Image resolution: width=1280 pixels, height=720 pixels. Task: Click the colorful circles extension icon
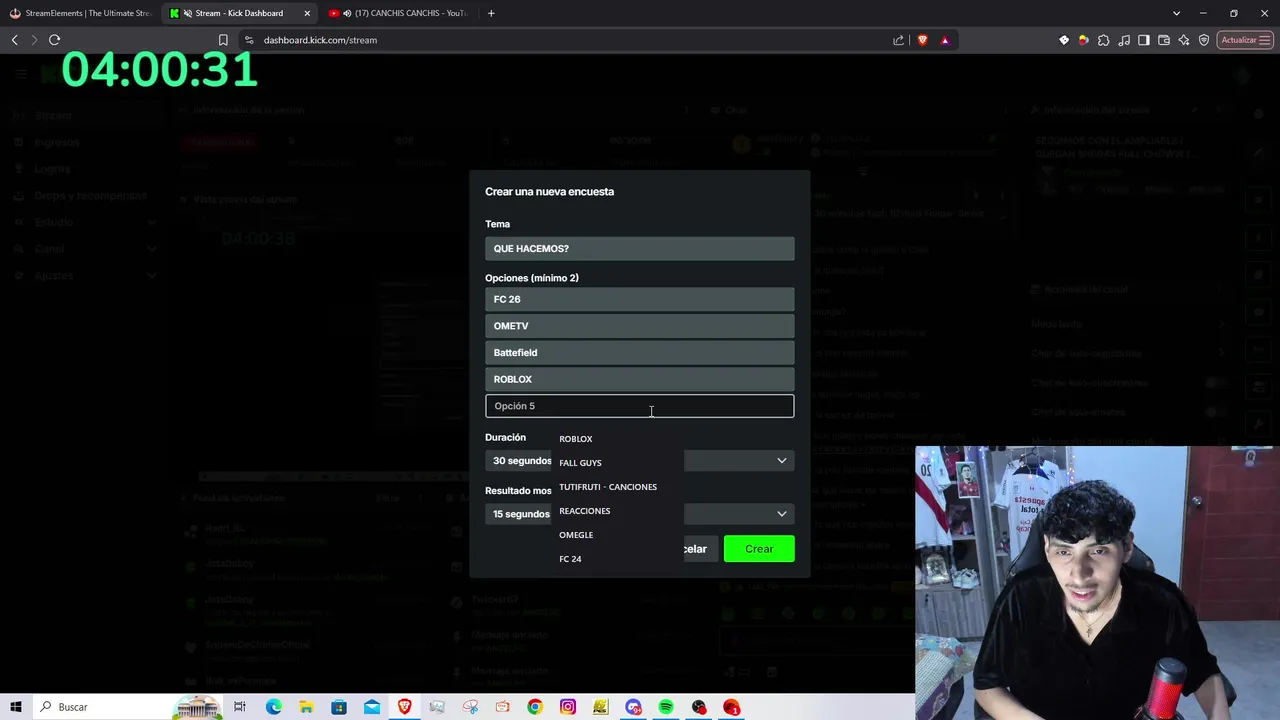[1083, 40]
